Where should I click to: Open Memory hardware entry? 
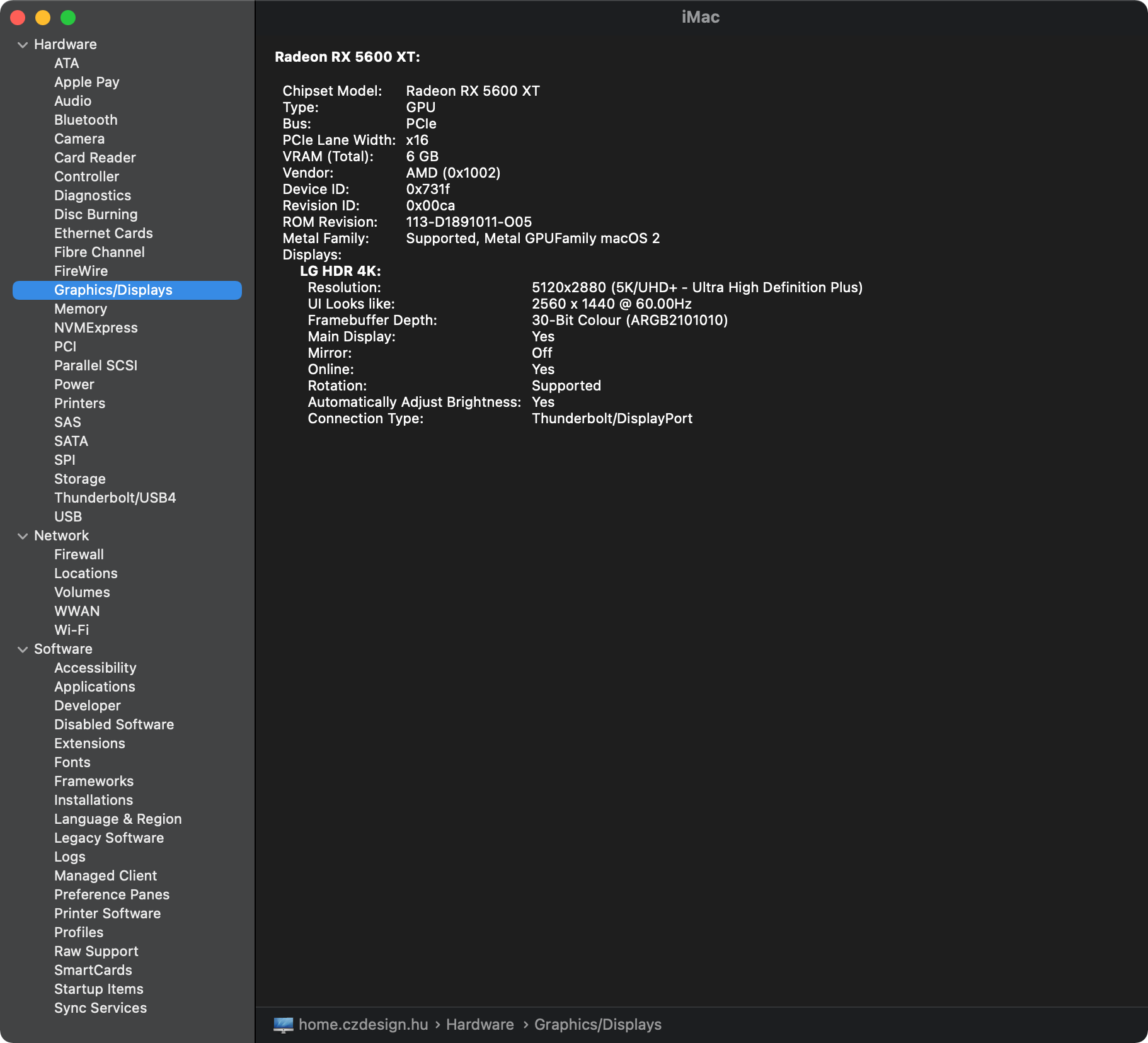tap(81, 309)
